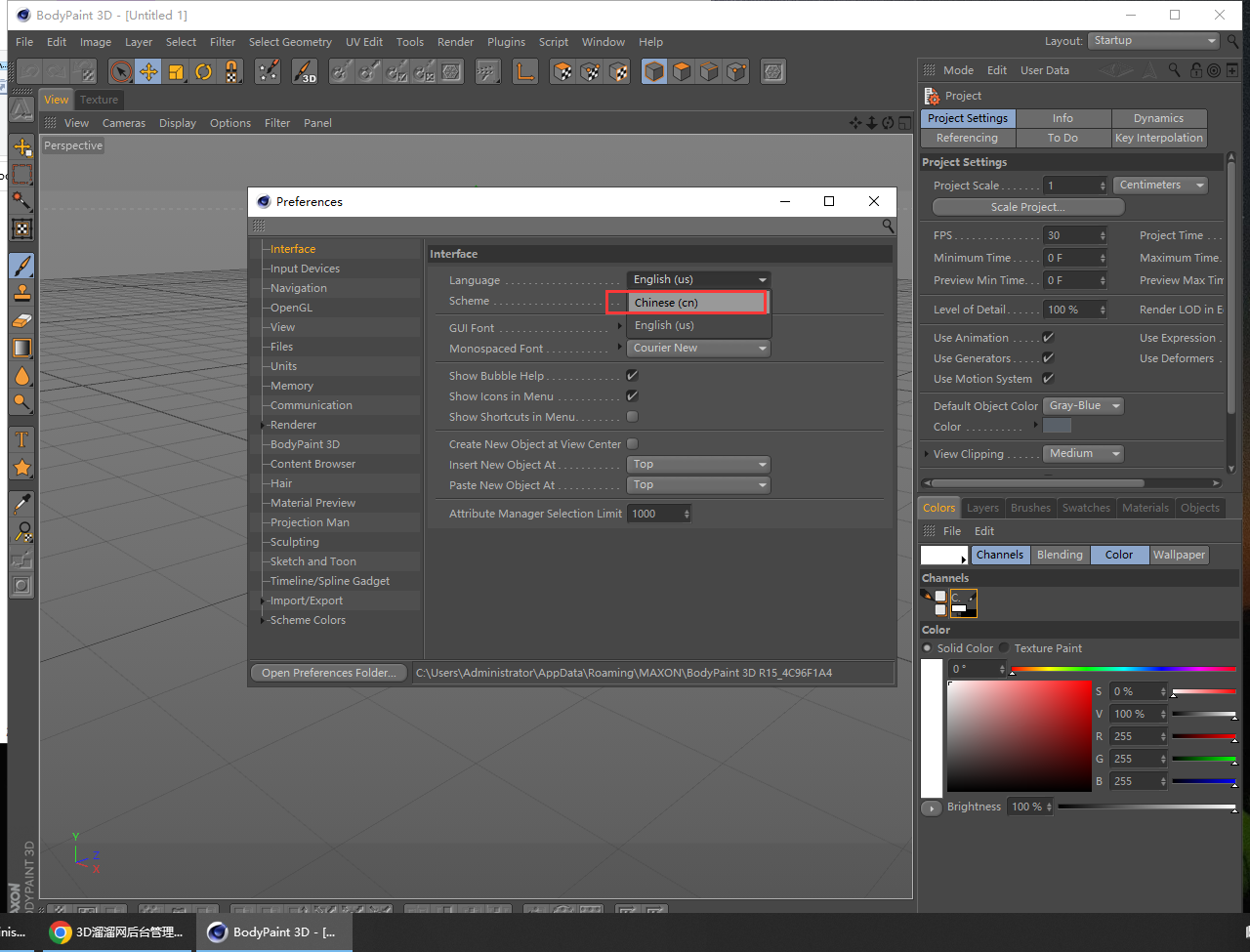
Task: Toggle Show Bubble Help checkbox
Action: [x=633, y=376]
